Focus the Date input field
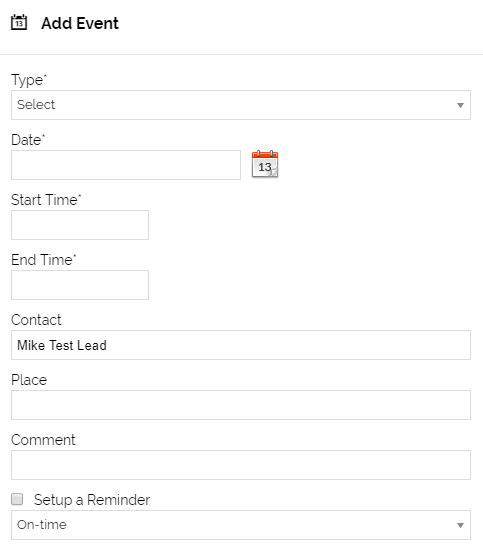 (126, 165)
